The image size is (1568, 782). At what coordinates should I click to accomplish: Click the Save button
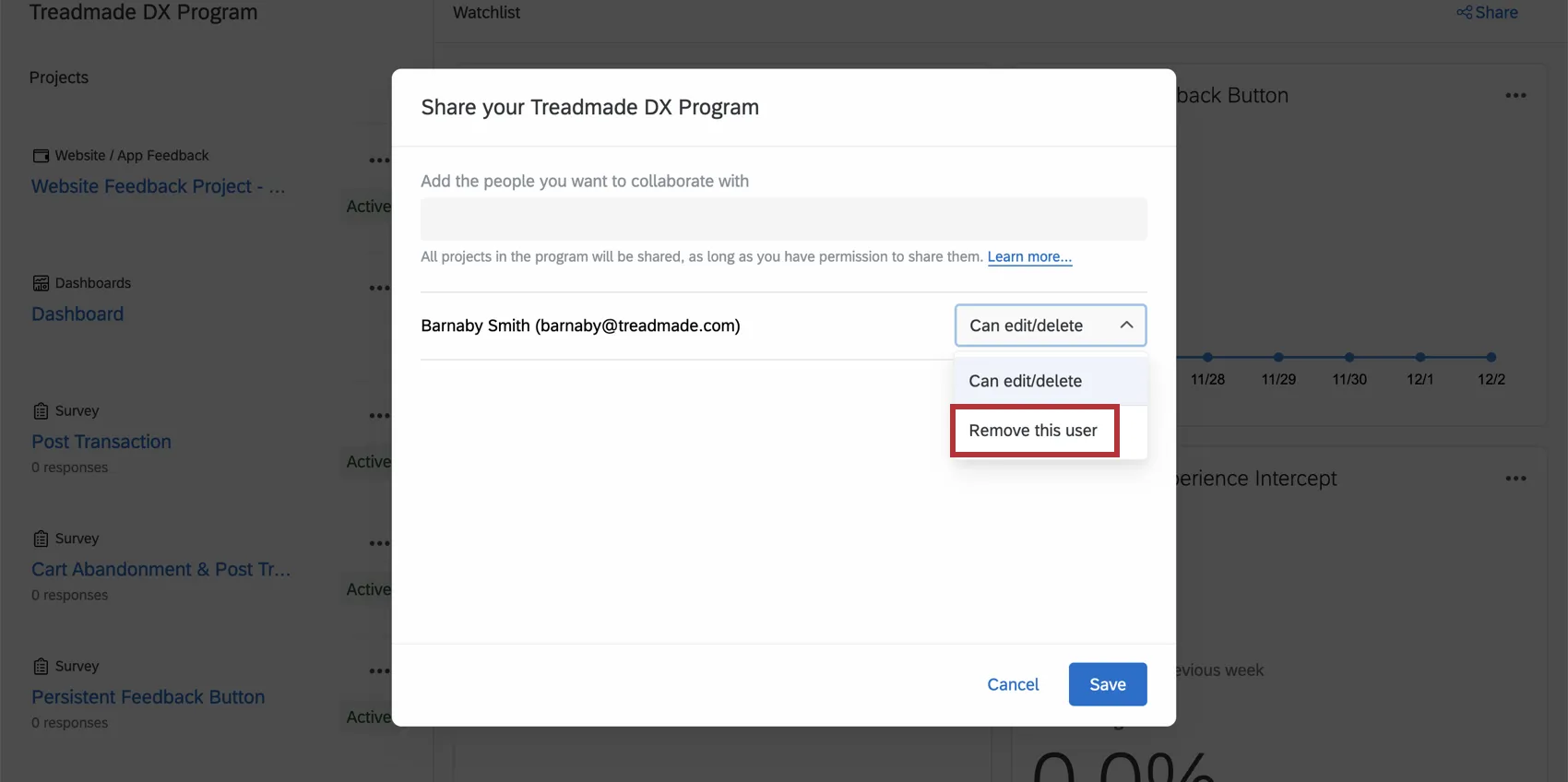(x=1107, y=684)
